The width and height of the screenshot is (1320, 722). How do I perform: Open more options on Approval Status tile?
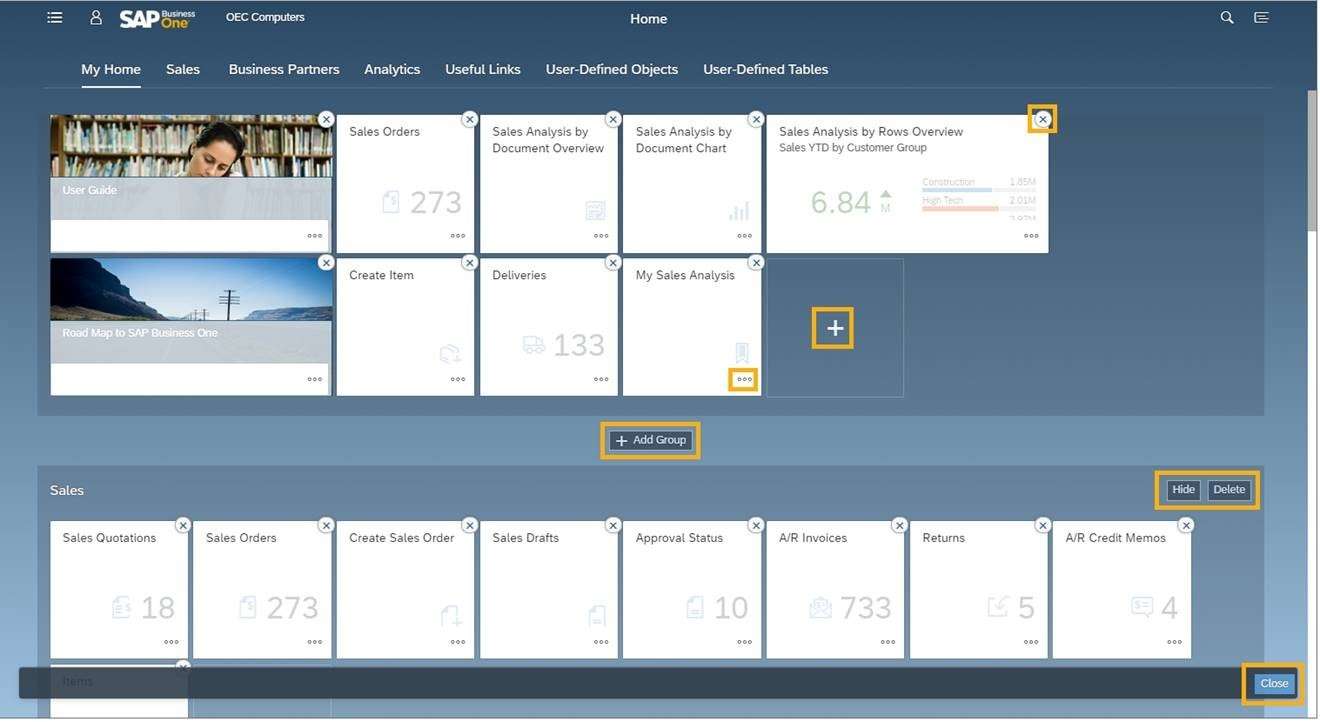[x=744, y=643]
